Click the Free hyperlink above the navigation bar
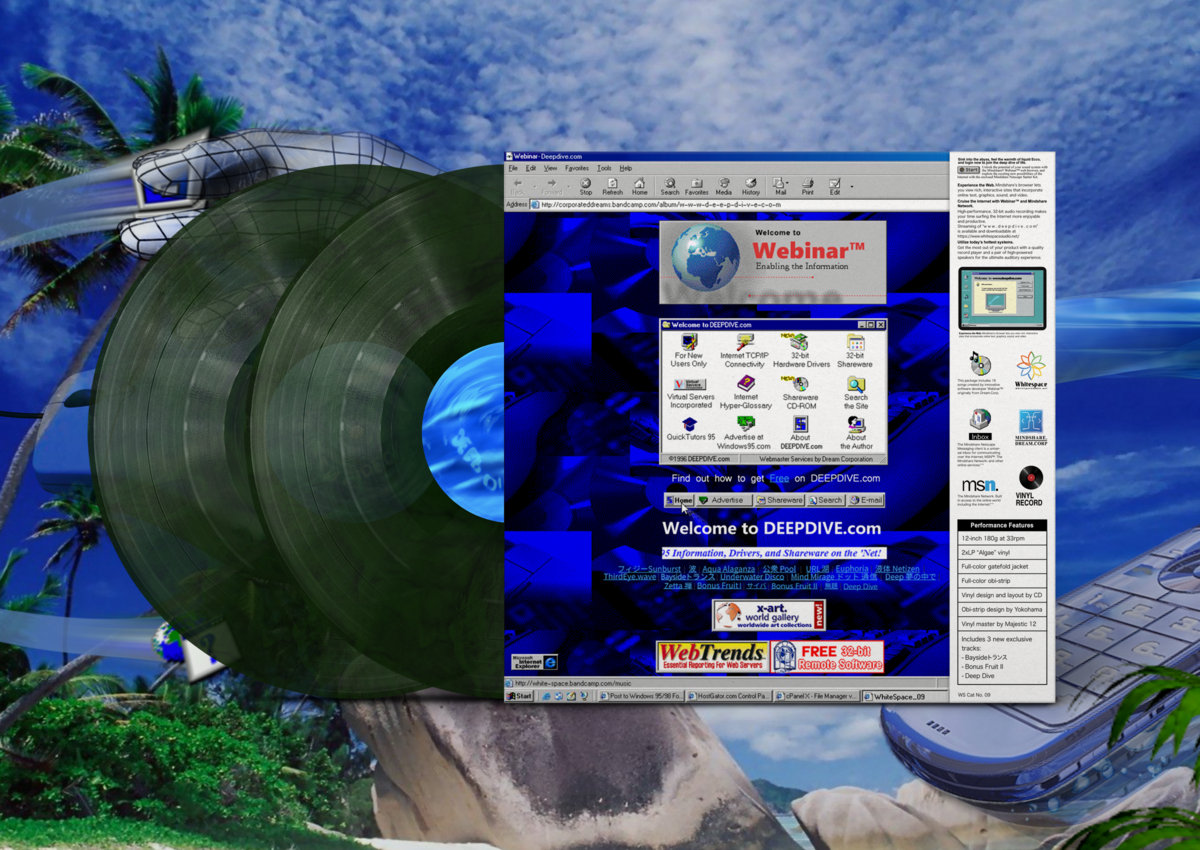Viewport: 1200px width, 850px height. 779,479
